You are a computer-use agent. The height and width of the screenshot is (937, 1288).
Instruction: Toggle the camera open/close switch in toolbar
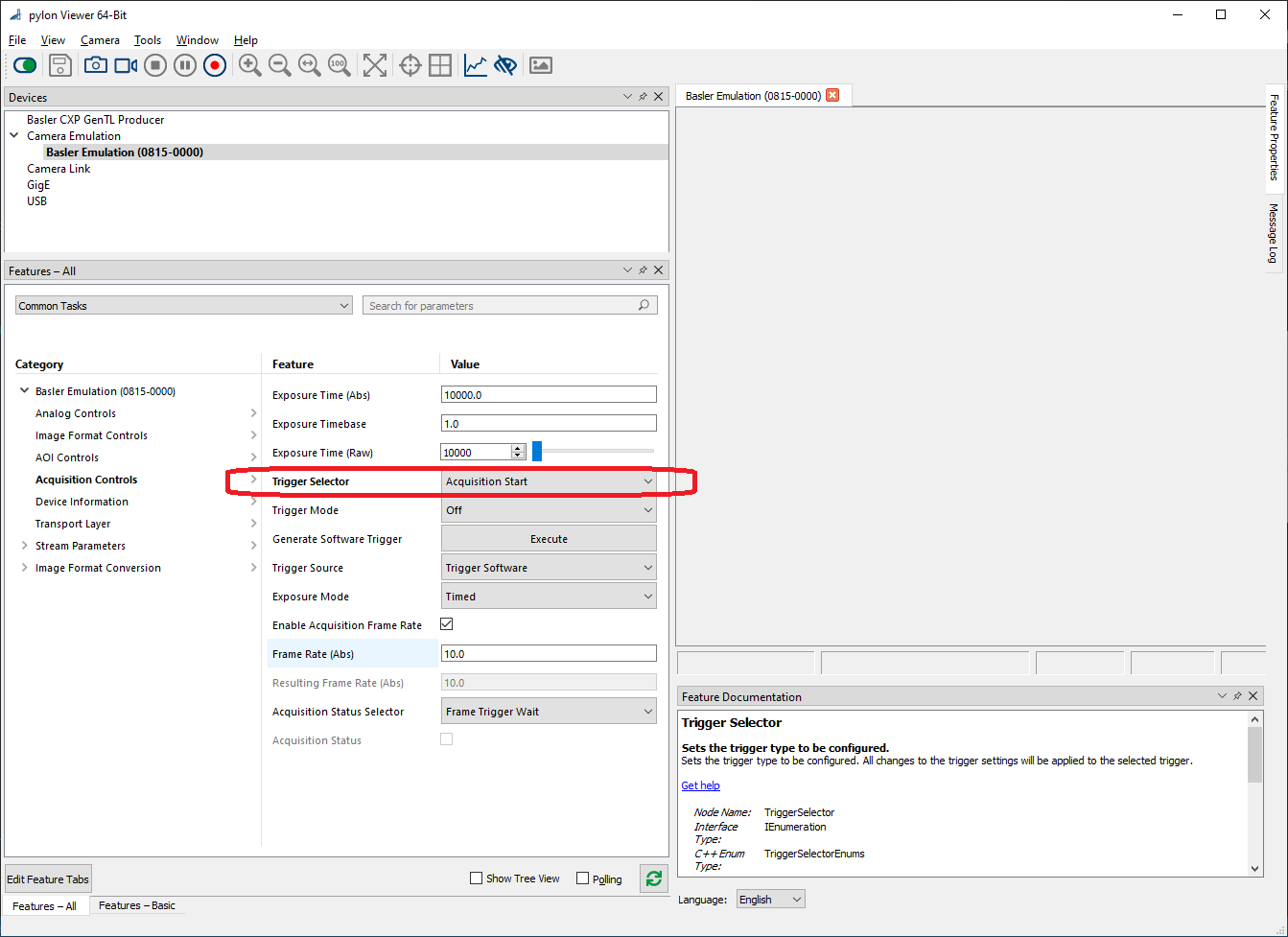(25, 65)
